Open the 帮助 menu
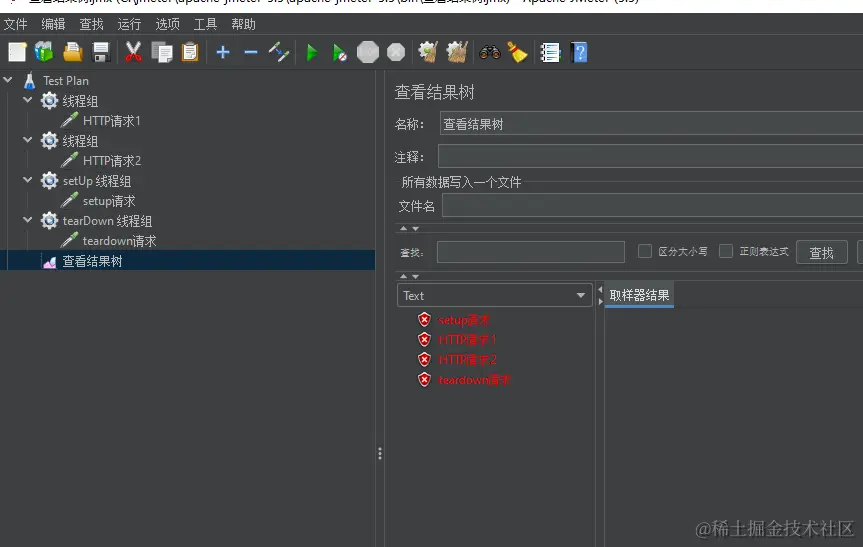The image size is (863, 547). 243,24
